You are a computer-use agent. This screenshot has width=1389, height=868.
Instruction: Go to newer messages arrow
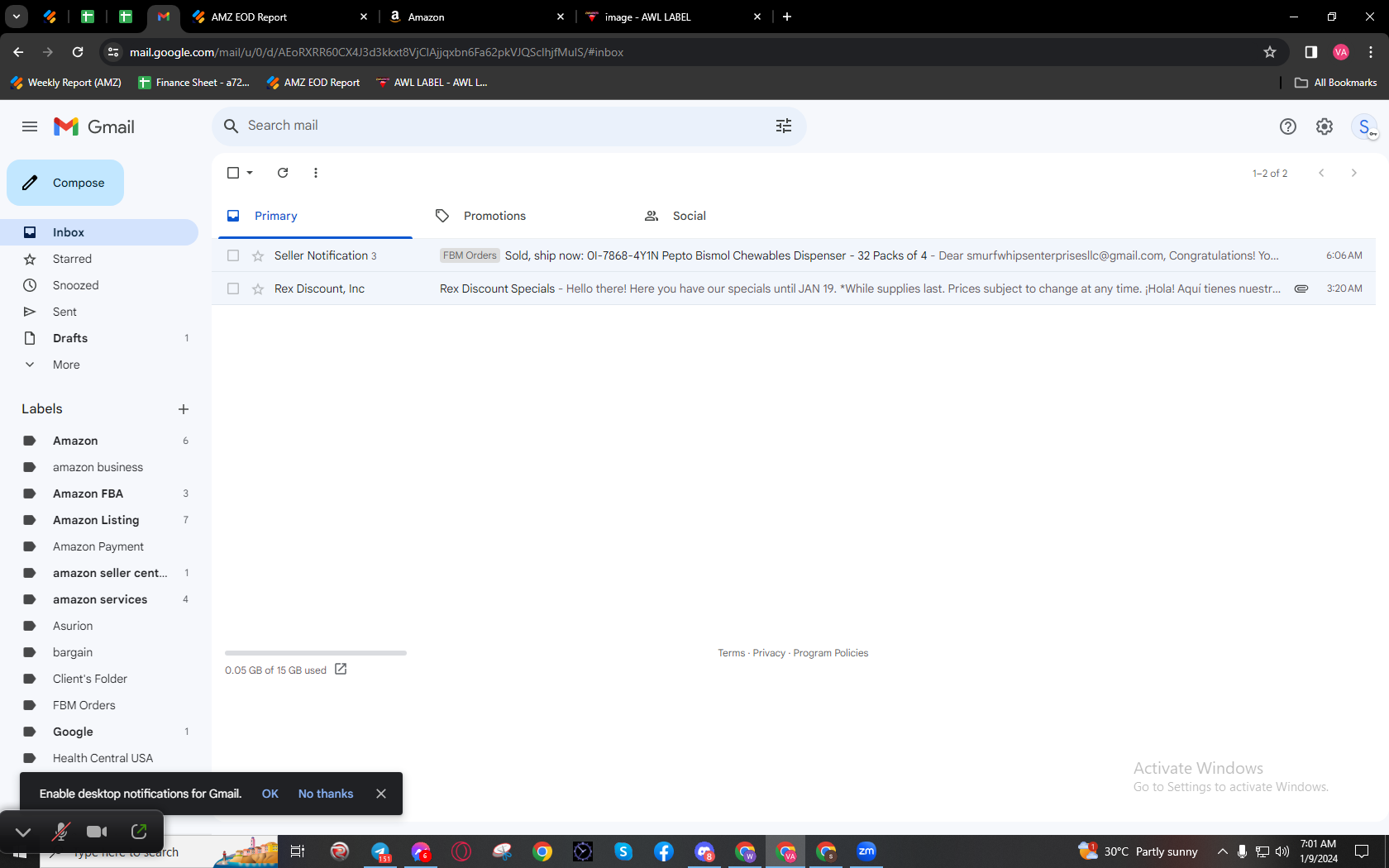(1321, 173)
